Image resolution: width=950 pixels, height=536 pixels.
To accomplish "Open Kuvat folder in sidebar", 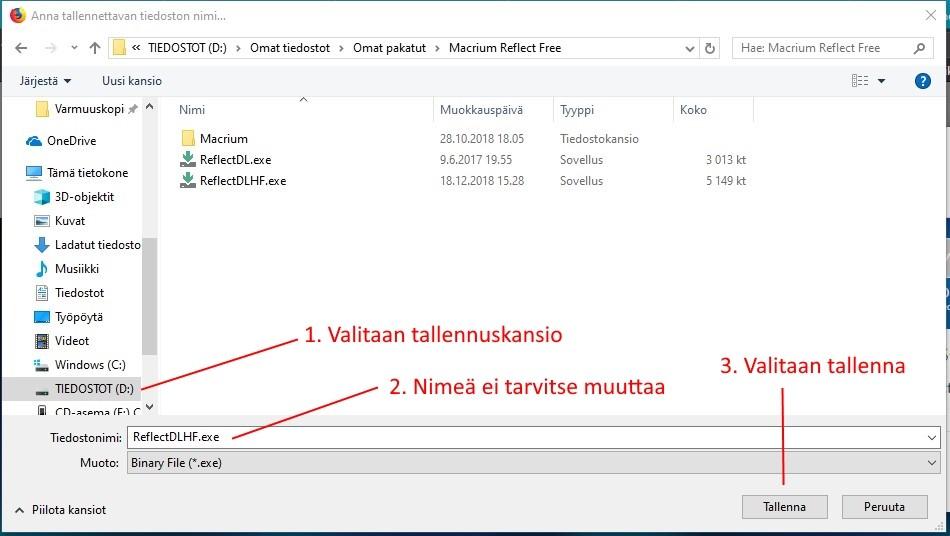I will pos(70,221).
